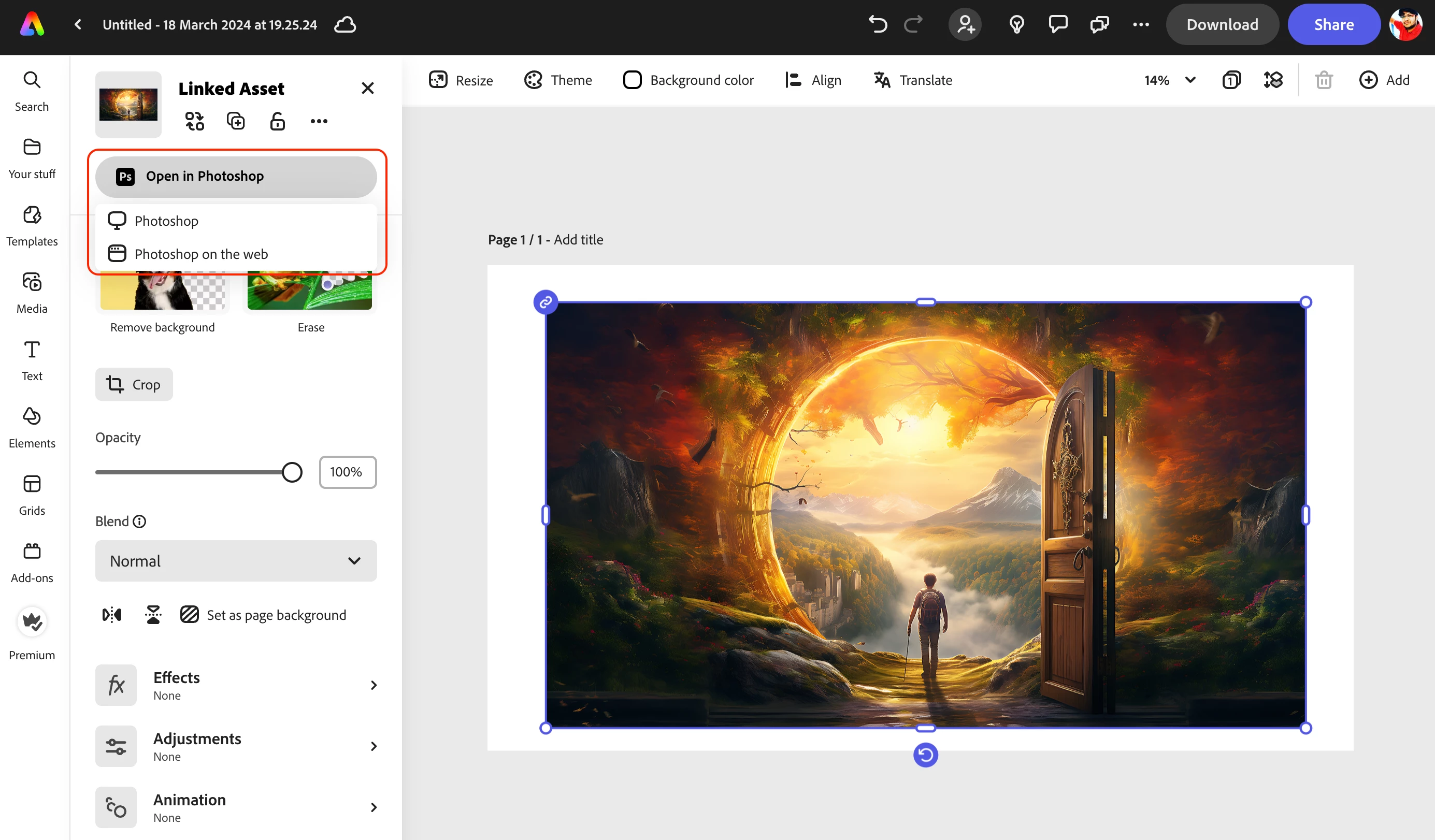1435x840 pixels.
Task: Click the link badge on the image corner
Action: 546,302
